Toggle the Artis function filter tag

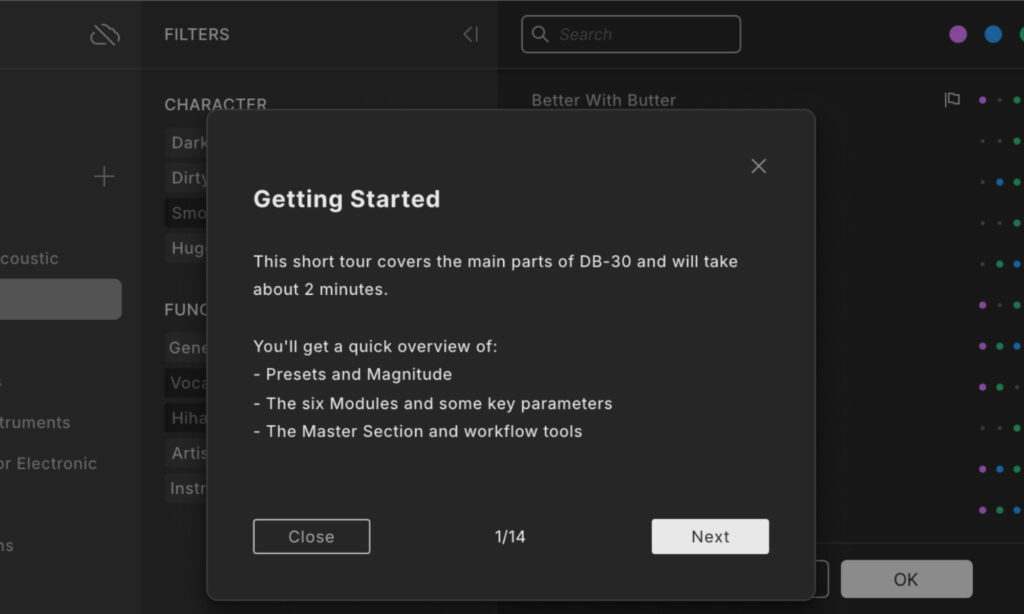click(x=188, y=453)
